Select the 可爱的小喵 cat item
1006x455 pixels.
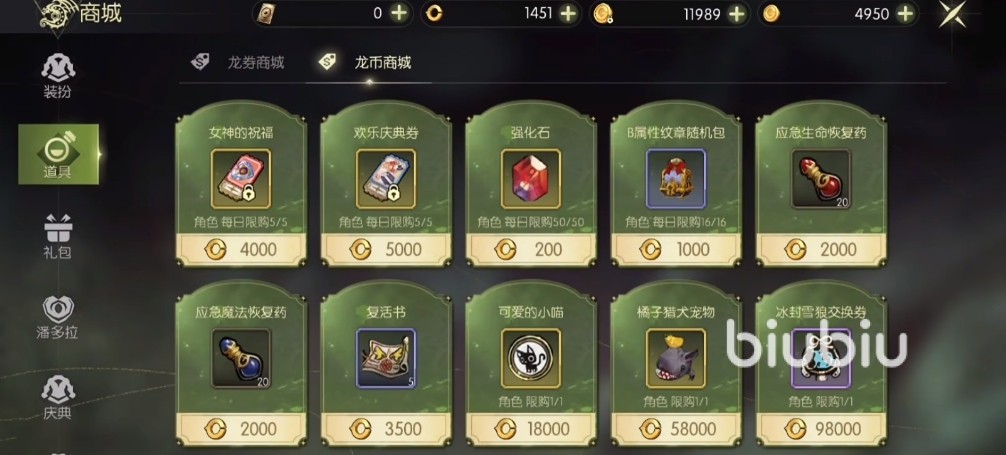531,359
